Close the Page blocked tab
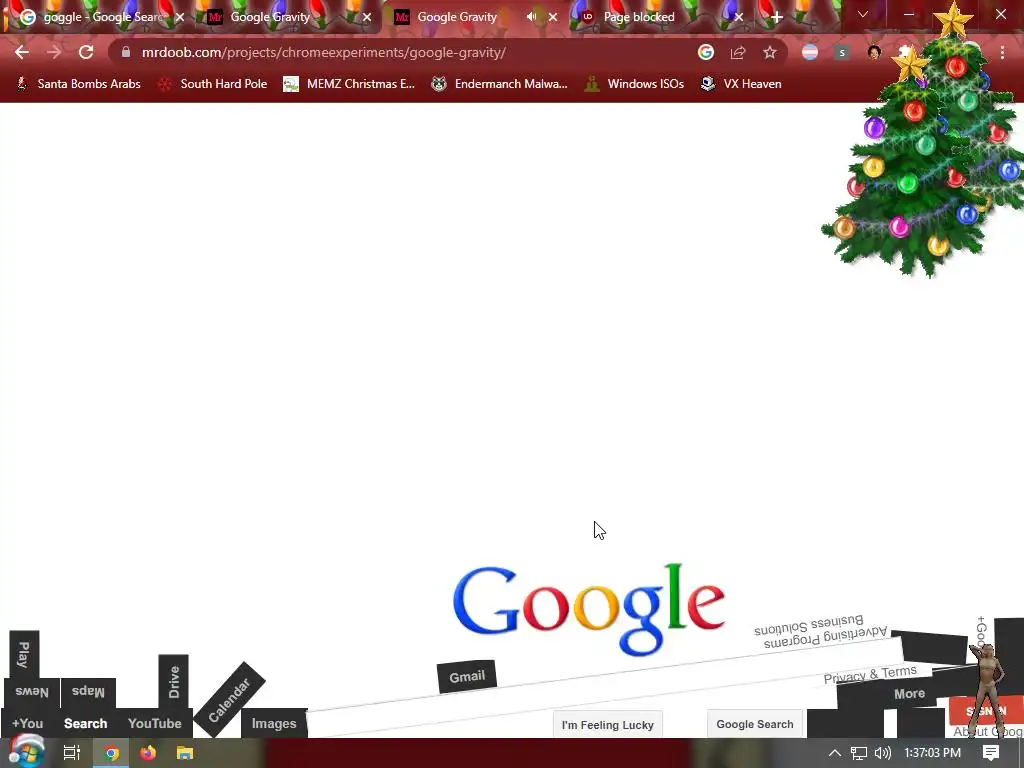This screenshot has height=768, width=1024. pos(739,17)
